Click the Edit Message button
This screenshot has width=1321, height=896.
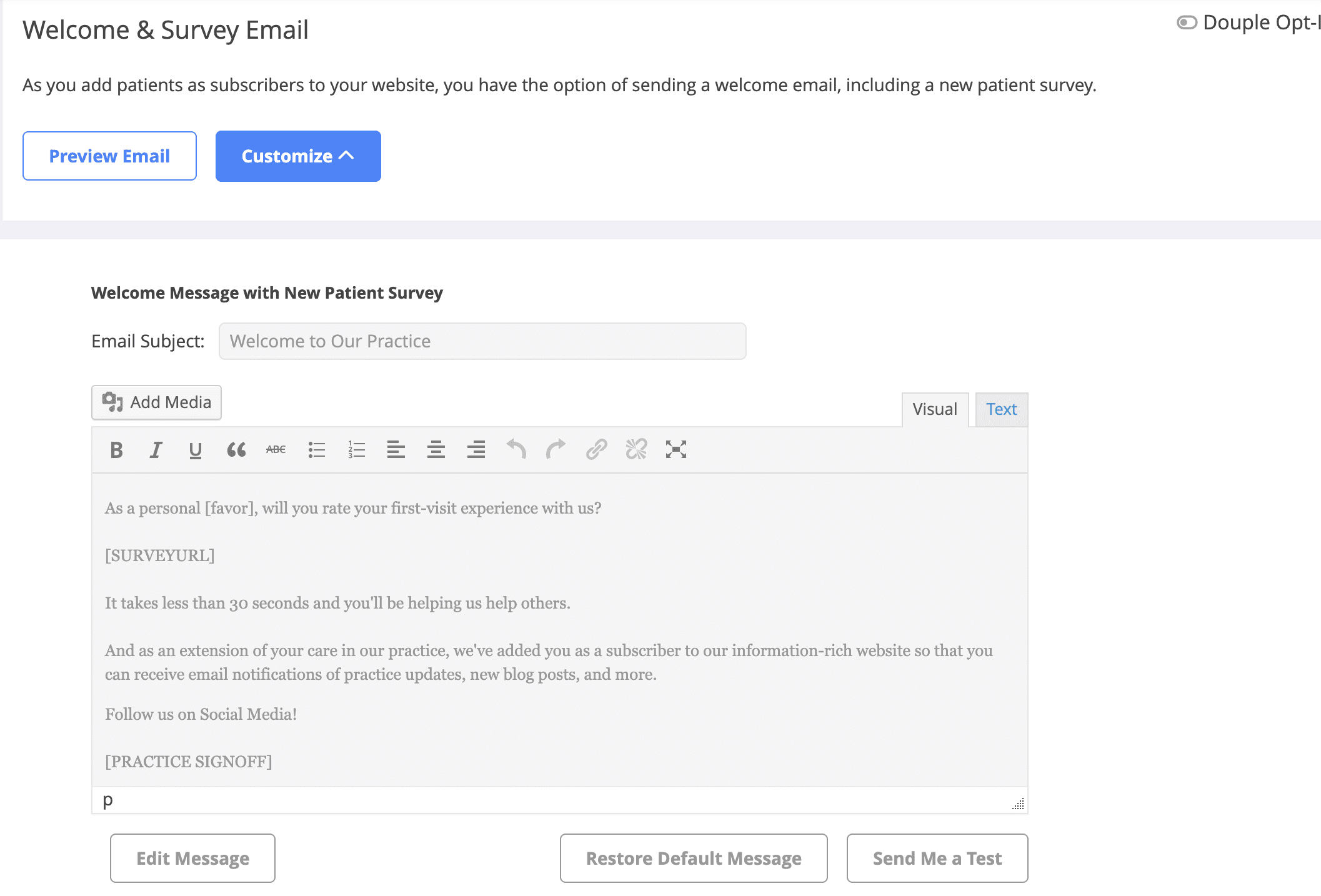click(192, 859)
